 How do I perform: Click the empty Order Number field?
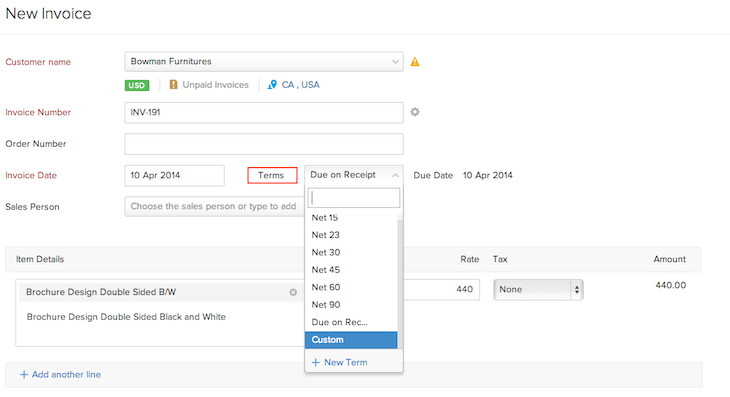tap(264, 144)
